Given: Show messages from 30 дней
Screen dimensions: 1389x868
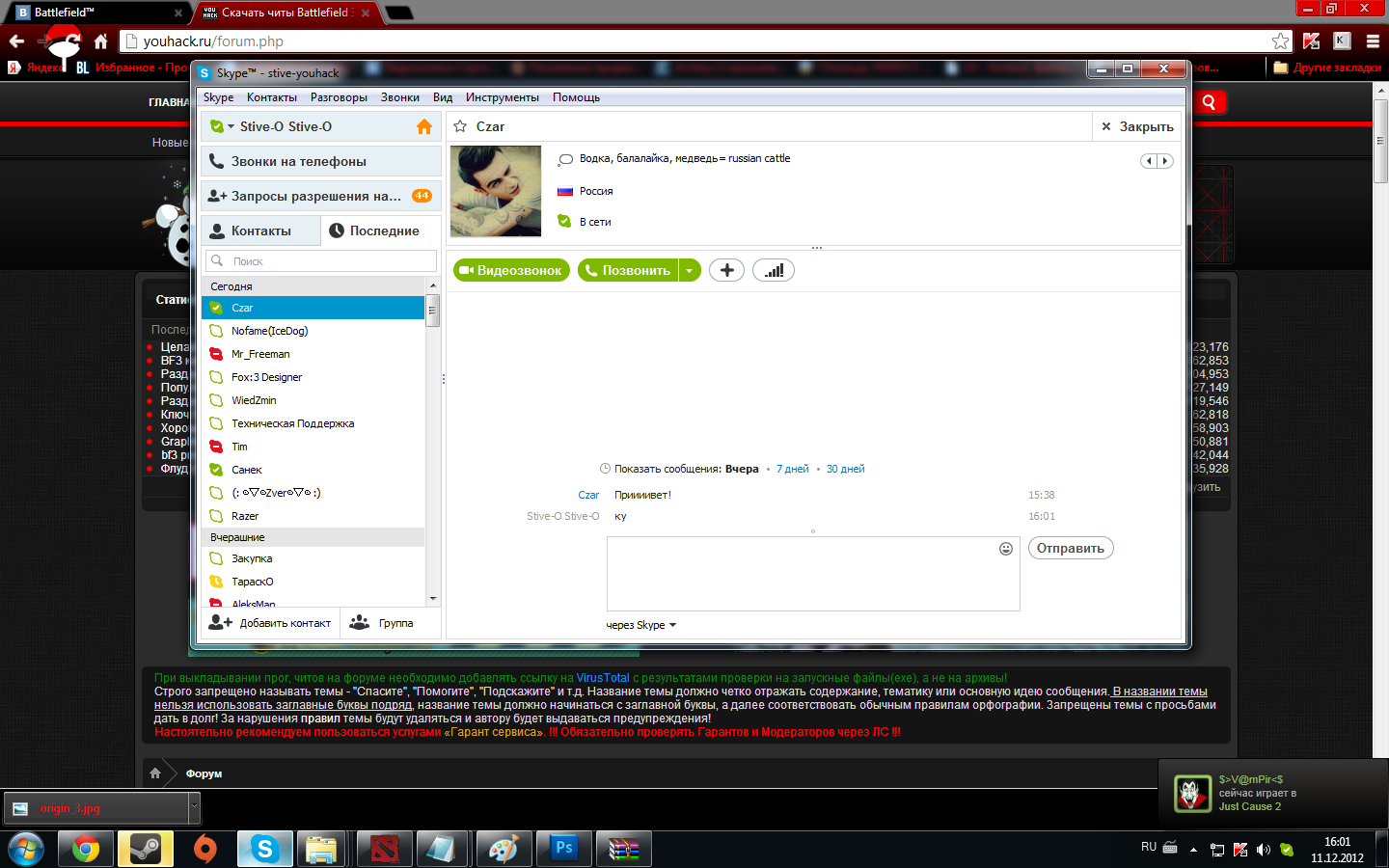Looking at the screenshot, I should tap(845, 469).
